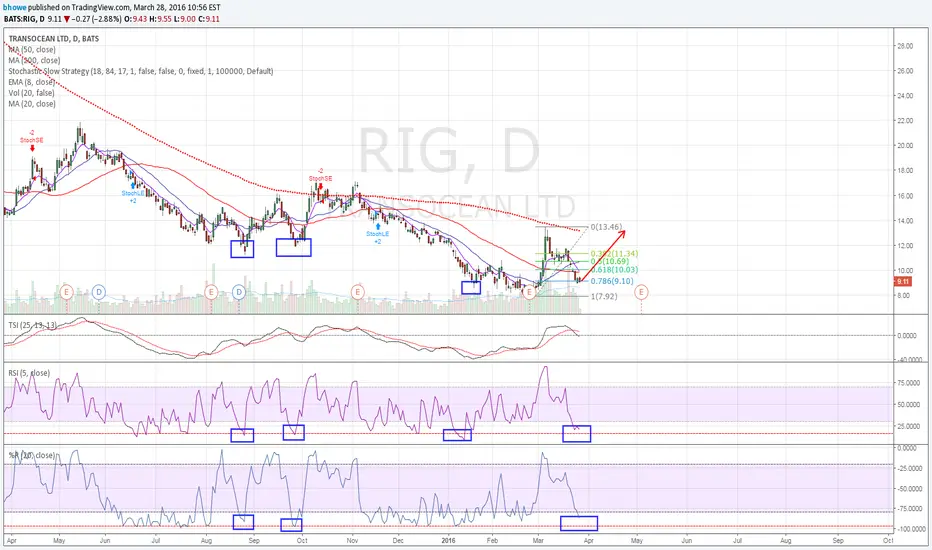932x550 pixels.
Task: Select the E earnings marker dated late February 2016
Action: pyautogui.click(x=529, y=292)
